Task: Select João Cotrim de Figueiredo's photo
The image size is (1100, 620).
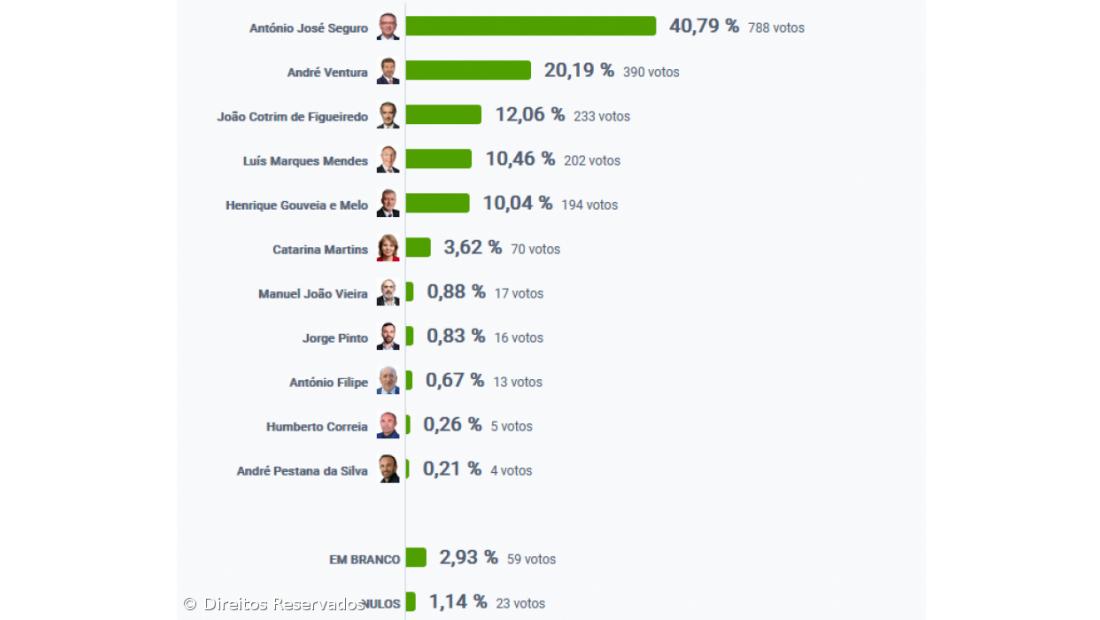Action: pyautogui.click(x=388, y=115)
